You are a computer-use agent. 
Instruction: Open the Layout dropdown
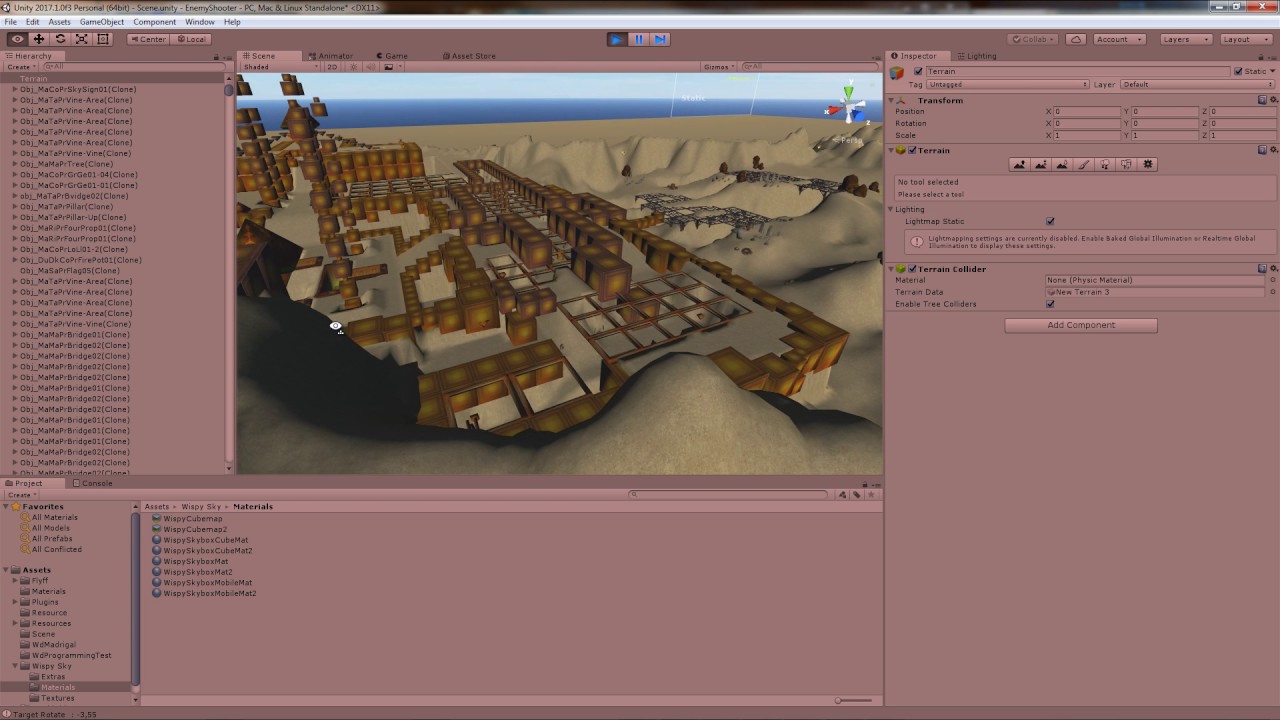pos(1245,39)
